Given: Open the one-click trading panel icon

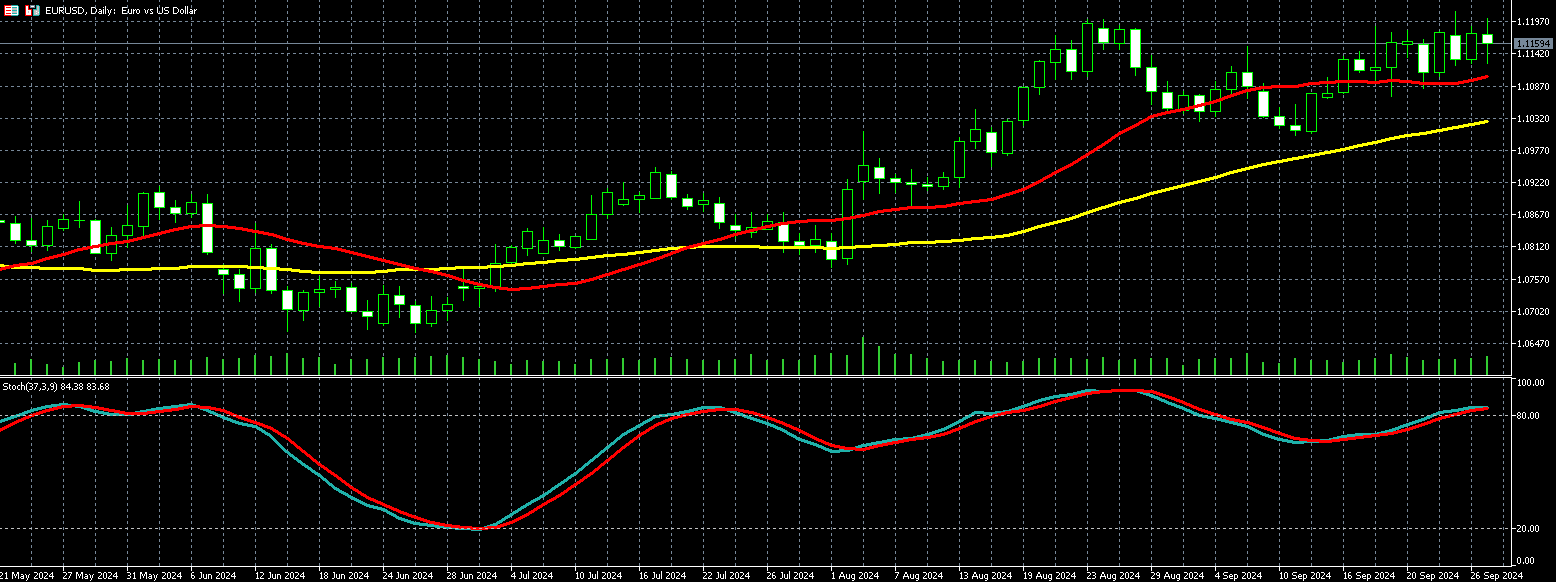Looking at the screenshot, I should click(33, 10).
